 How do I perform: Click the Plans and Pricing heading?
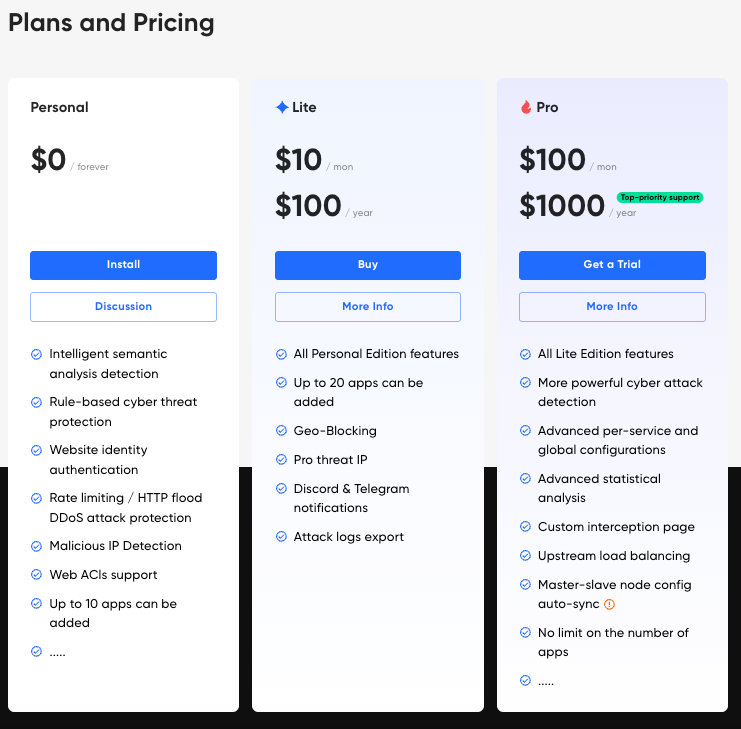[x=111, y=22]
